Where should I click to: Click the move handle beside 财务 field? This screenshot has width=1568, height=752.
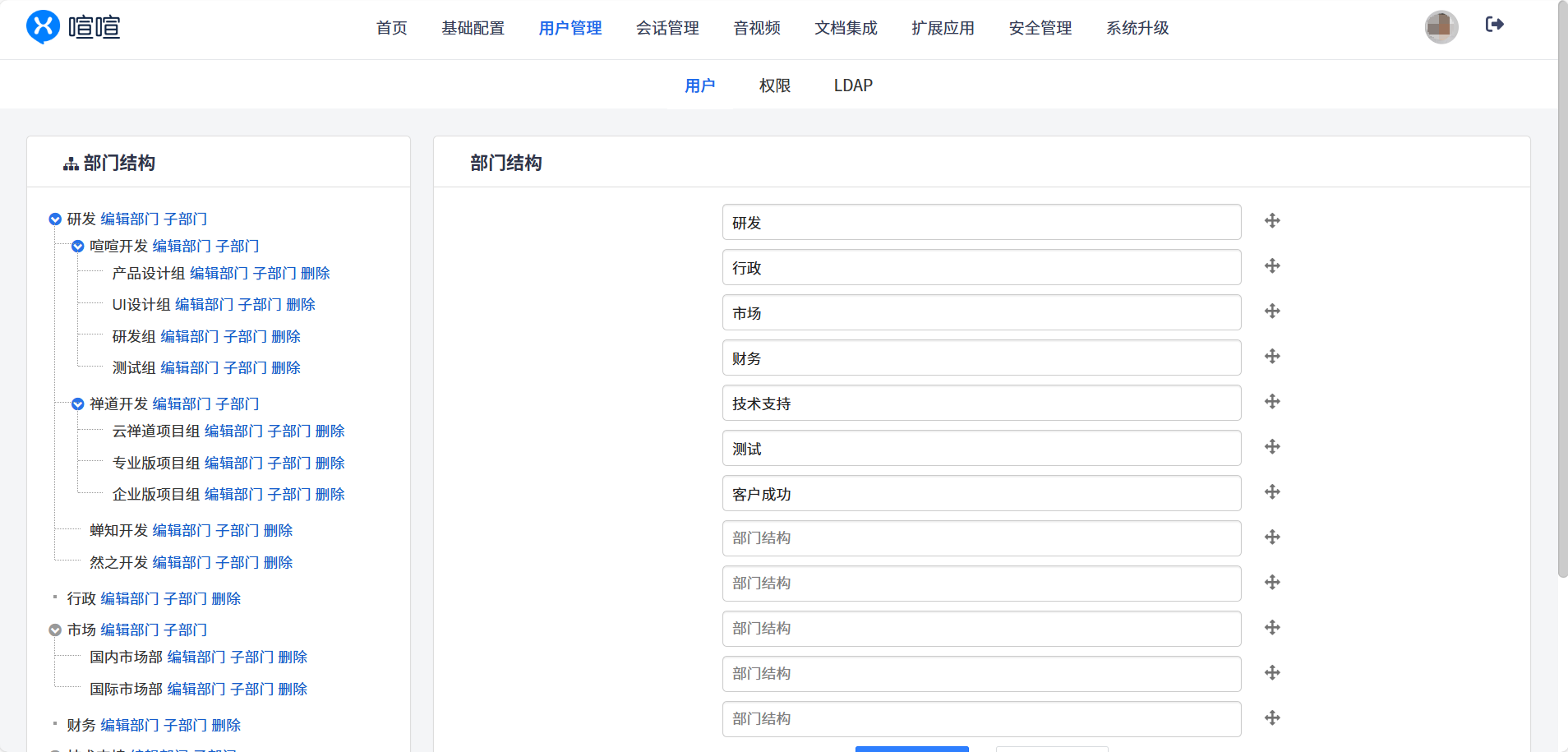[1272, 357]
